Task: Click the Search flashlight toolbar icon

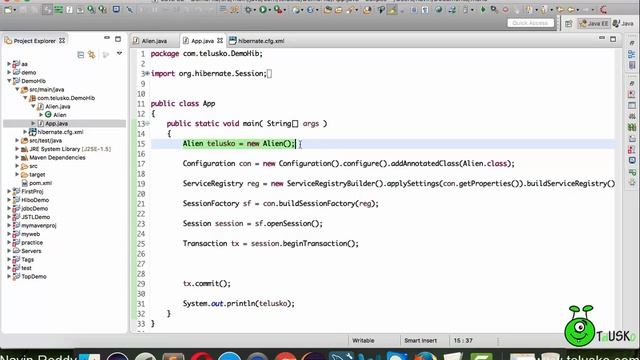Action: click(x=350, y=9)
